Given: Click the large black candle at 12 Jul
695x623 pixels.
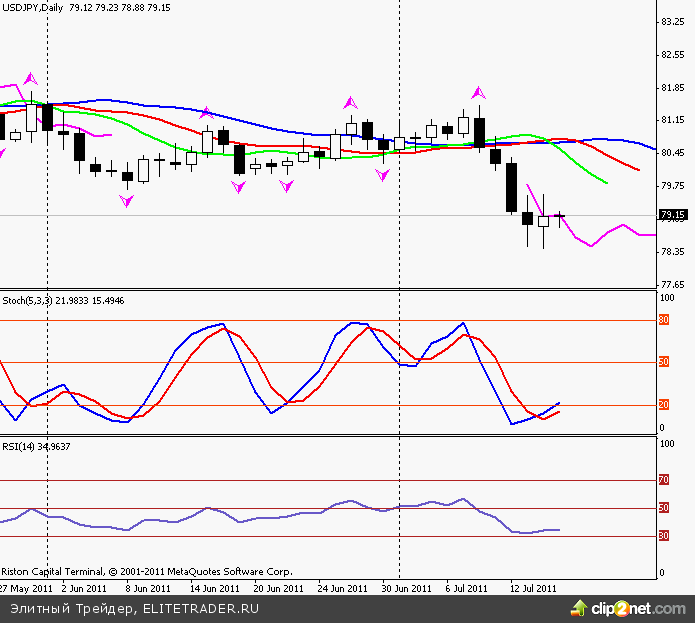Looking at the screenshot, I should point(511,186).
